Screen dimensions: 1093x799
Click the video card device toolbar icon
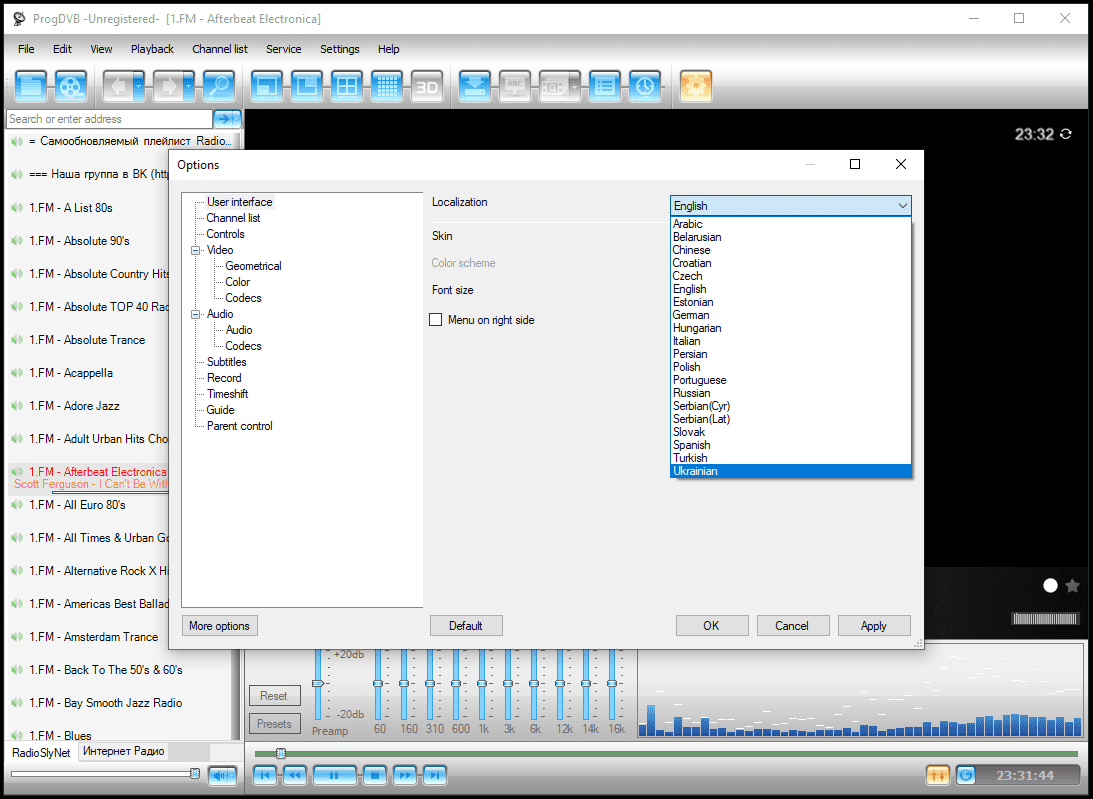pos(554,86)
